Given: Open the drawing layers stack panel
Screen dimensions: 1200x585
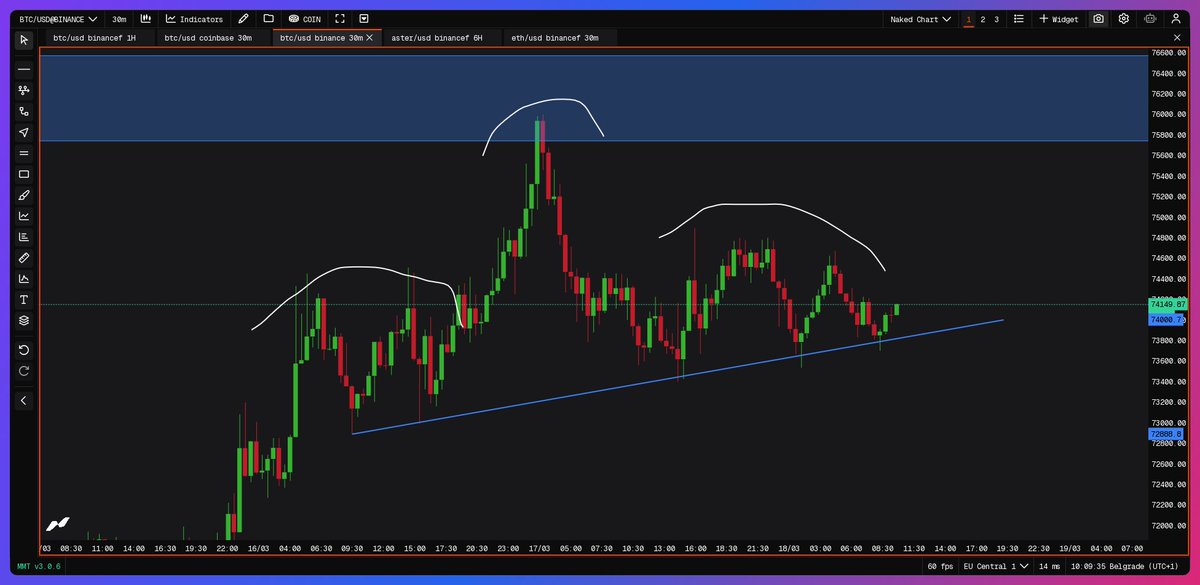Looking at the screenshot, I should click(24, 321).
